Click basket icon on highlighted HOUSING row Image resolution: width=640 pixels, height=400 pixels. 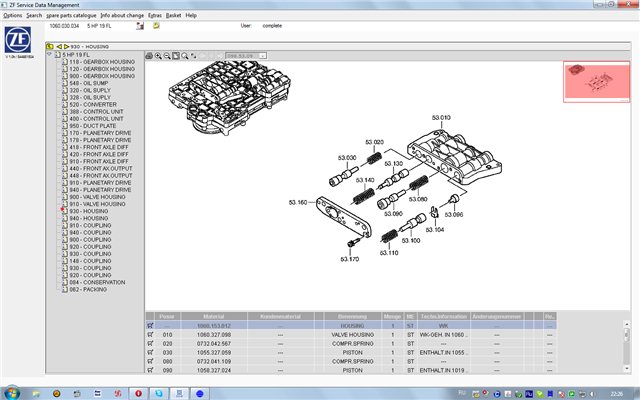pyautogui.click(x=150, y=326)
